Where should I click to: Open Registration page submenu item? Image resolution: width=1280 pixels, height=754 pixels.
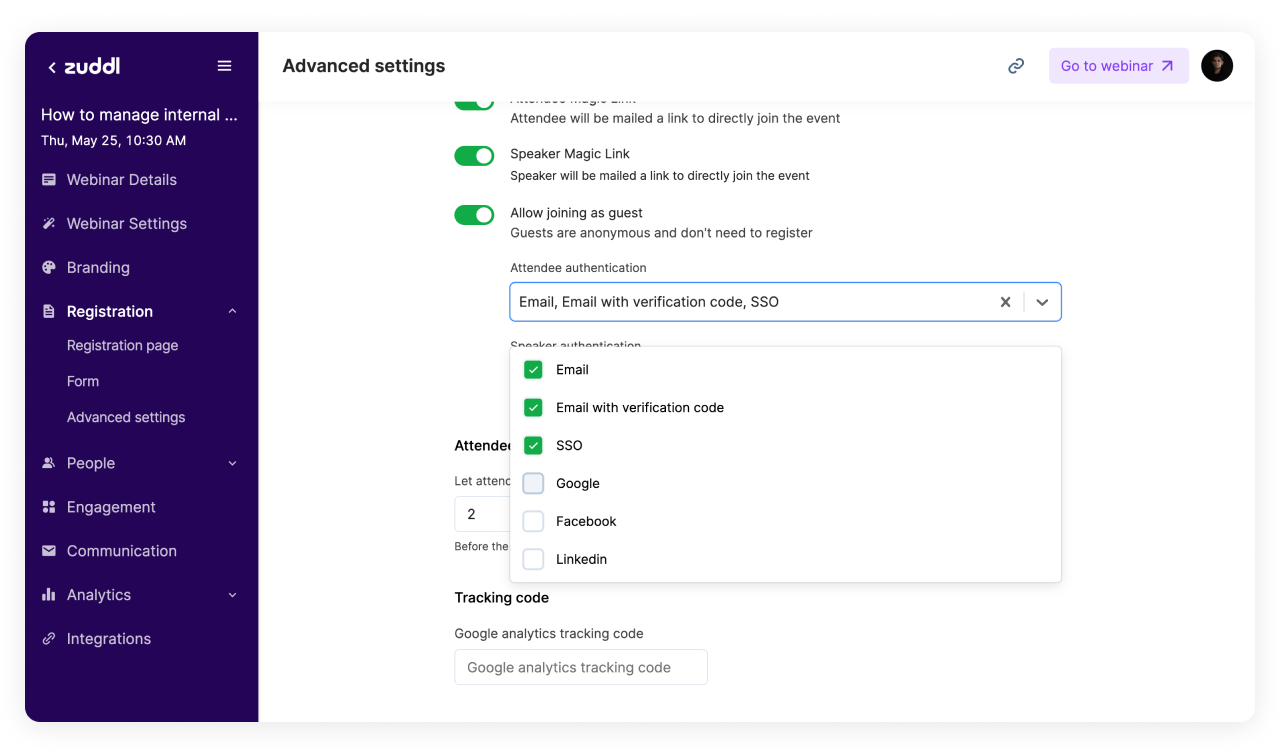pyautogui.click(x=122, y=346)
